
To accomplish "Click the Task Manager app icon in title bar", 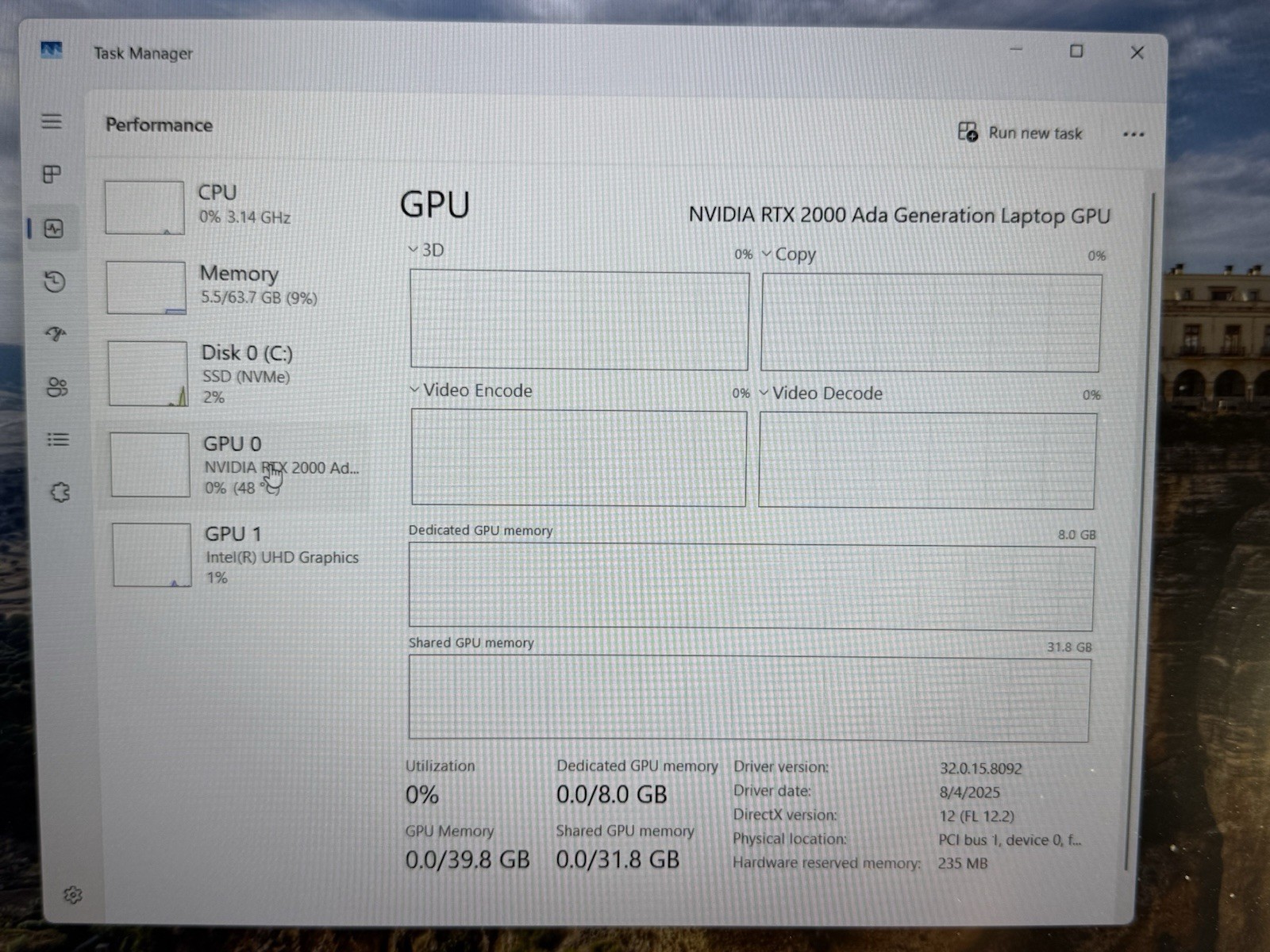I will click(52, 50).
